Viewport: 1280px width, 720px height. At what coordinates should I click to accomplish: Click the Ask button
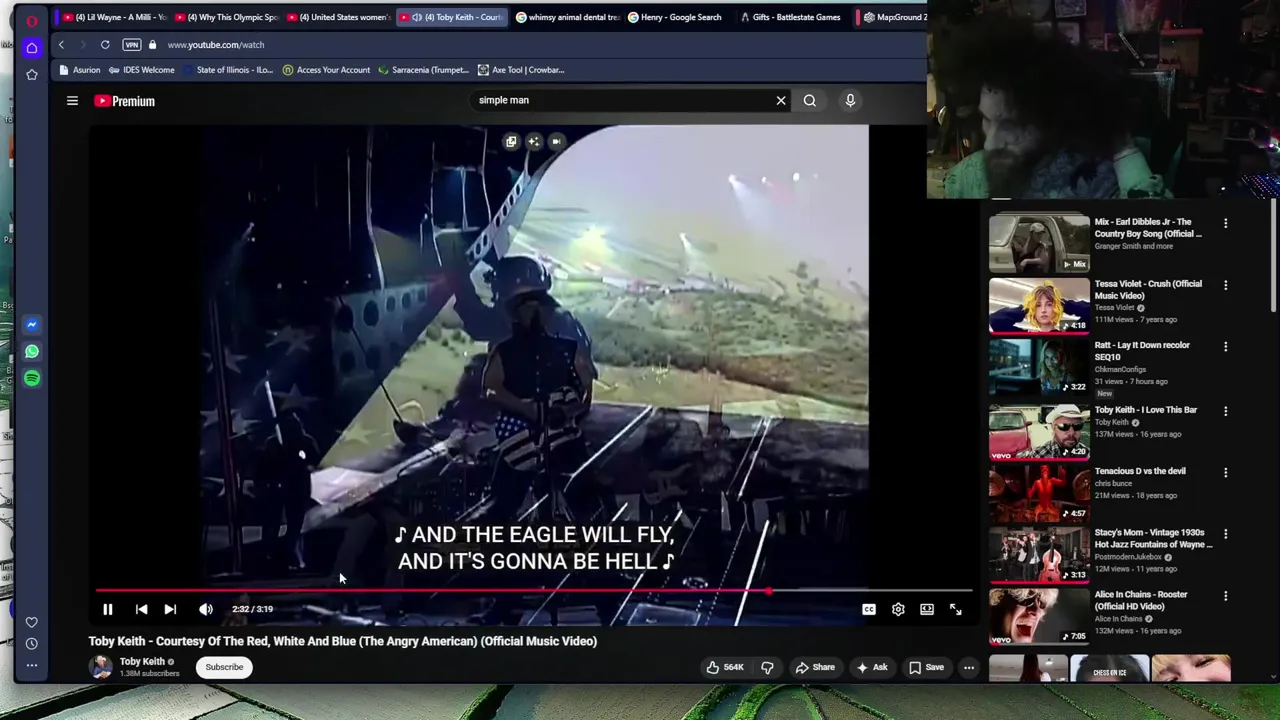point(871,667)
